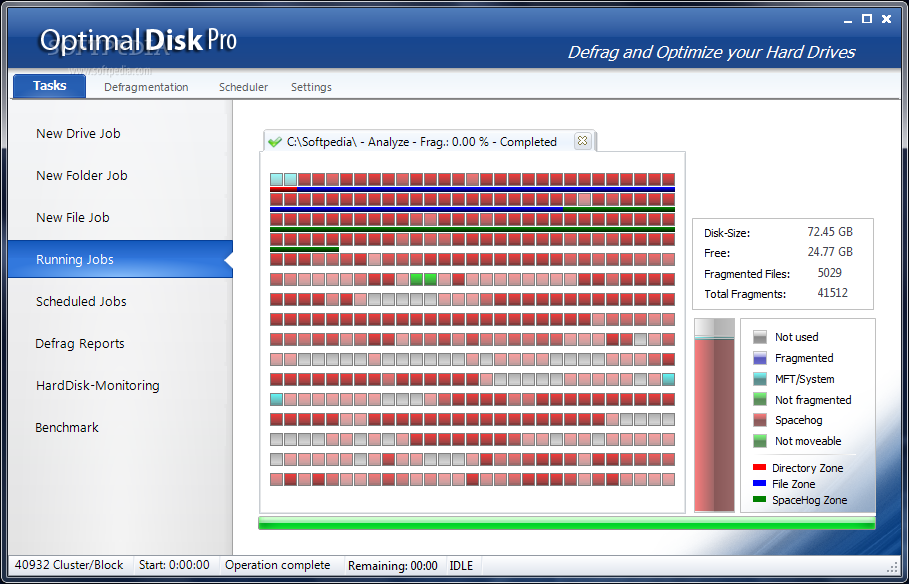Click the IDLE status indicator
Screen dimensions: 909x584
pyautogui.click(x=461, y=565)
